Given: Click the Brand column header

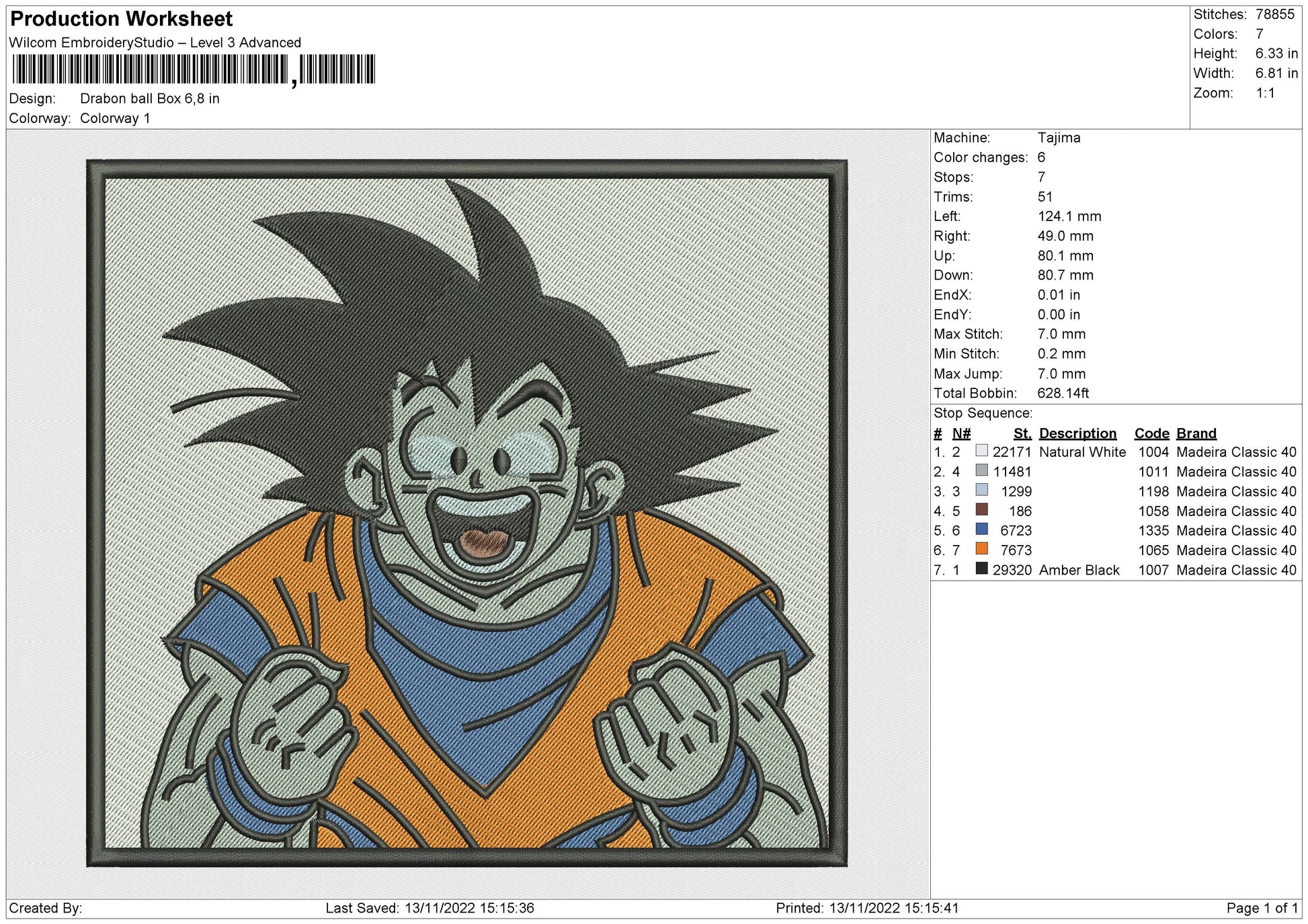Looking at the screenshot, I should click(x=1196, y=433).
